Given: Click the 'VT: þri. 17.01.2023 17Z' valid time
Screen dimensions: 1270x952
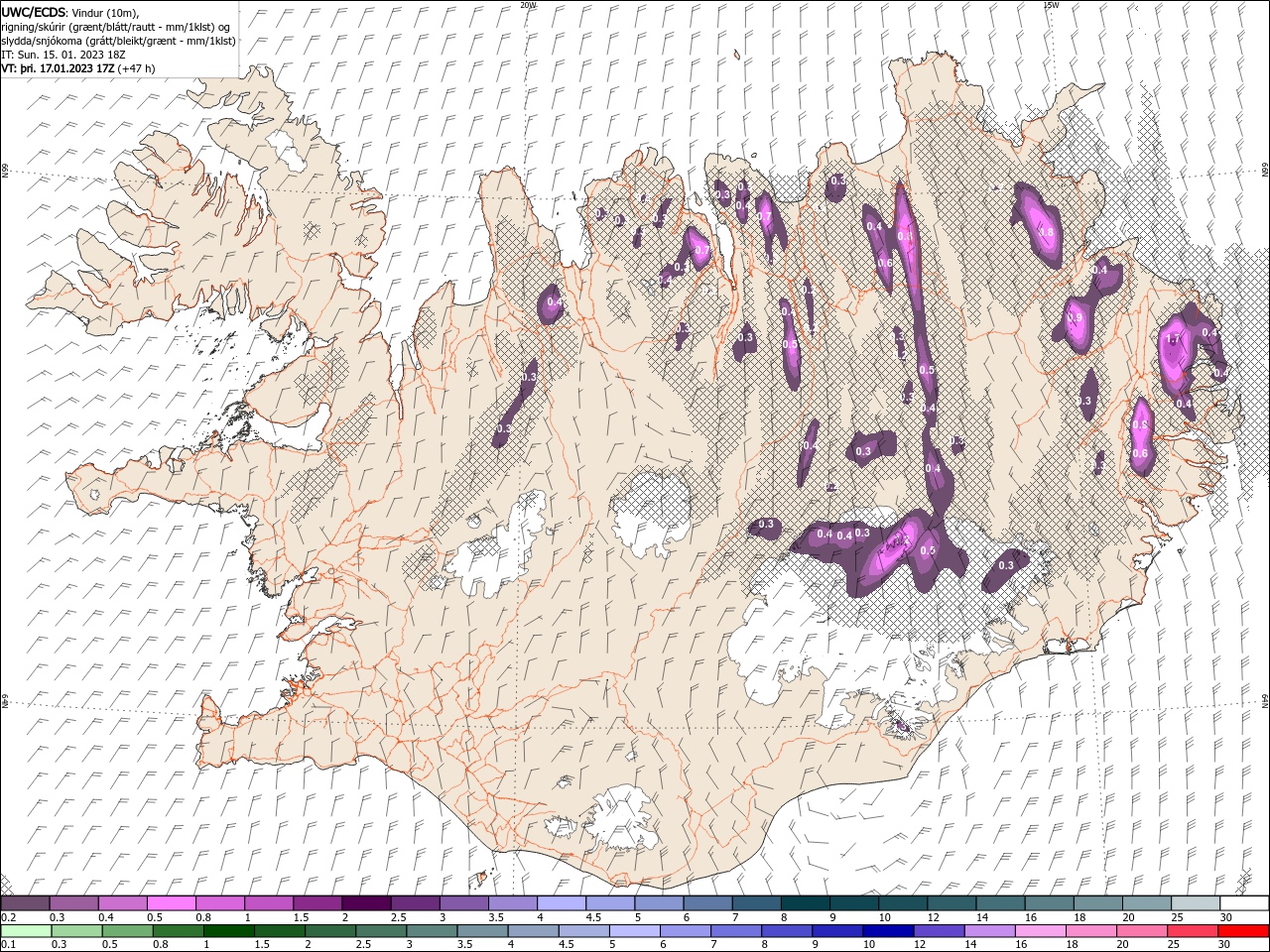Looking at the screenshot, I should coord(58,68).
